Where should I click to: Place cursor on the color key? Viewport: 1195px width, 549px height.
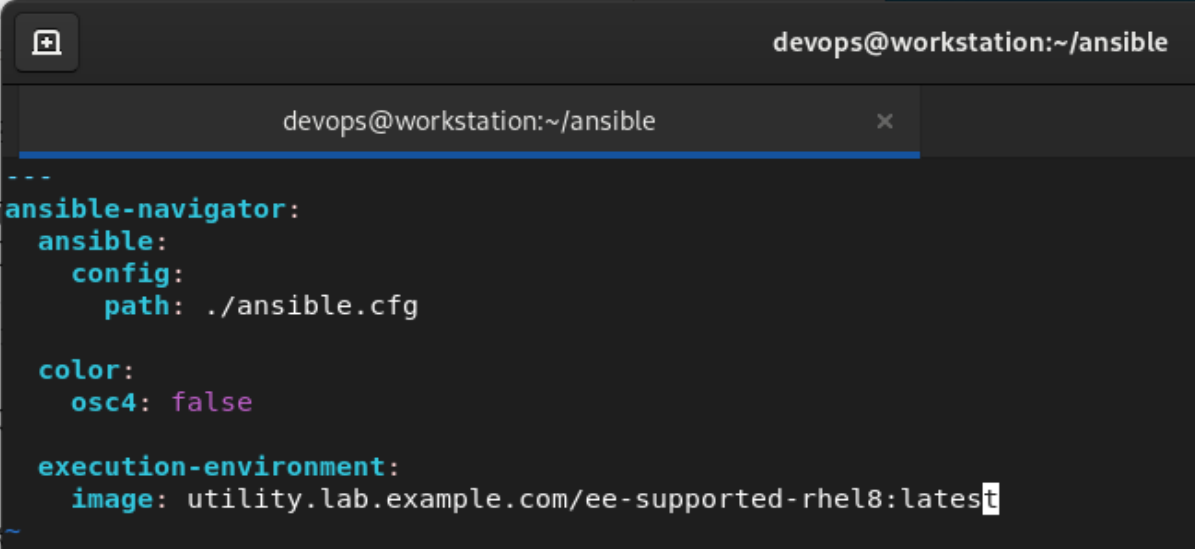(x=79, y=371)
